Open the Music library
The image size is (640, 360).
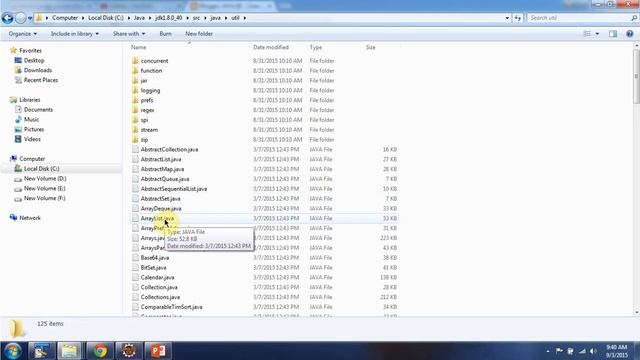(x=31, y=119)
